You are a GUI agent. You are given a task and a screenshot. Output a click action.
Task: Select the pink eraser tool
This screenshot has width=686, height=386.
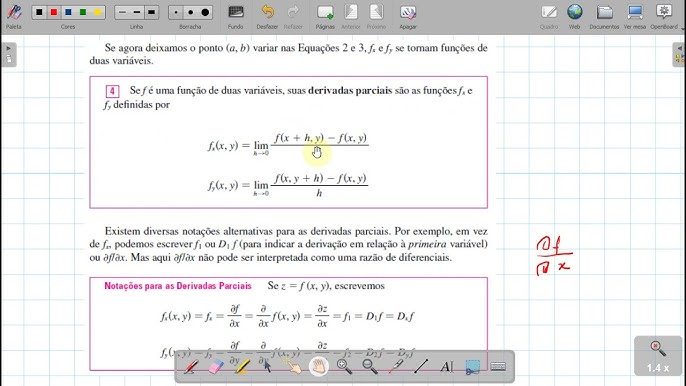[216, 366]
